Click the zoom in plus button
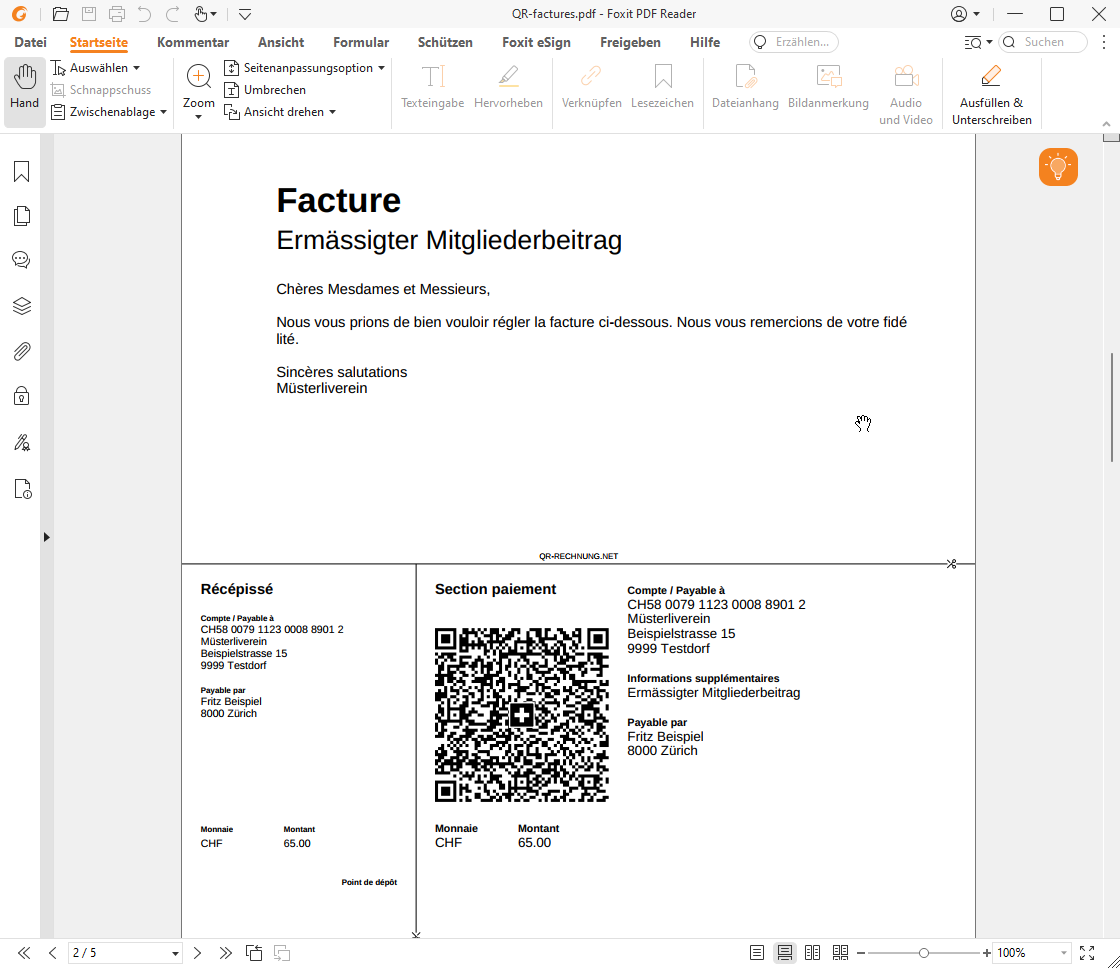Image resolution: width=1120 pixels, height=968 pixels. point(986,953)
